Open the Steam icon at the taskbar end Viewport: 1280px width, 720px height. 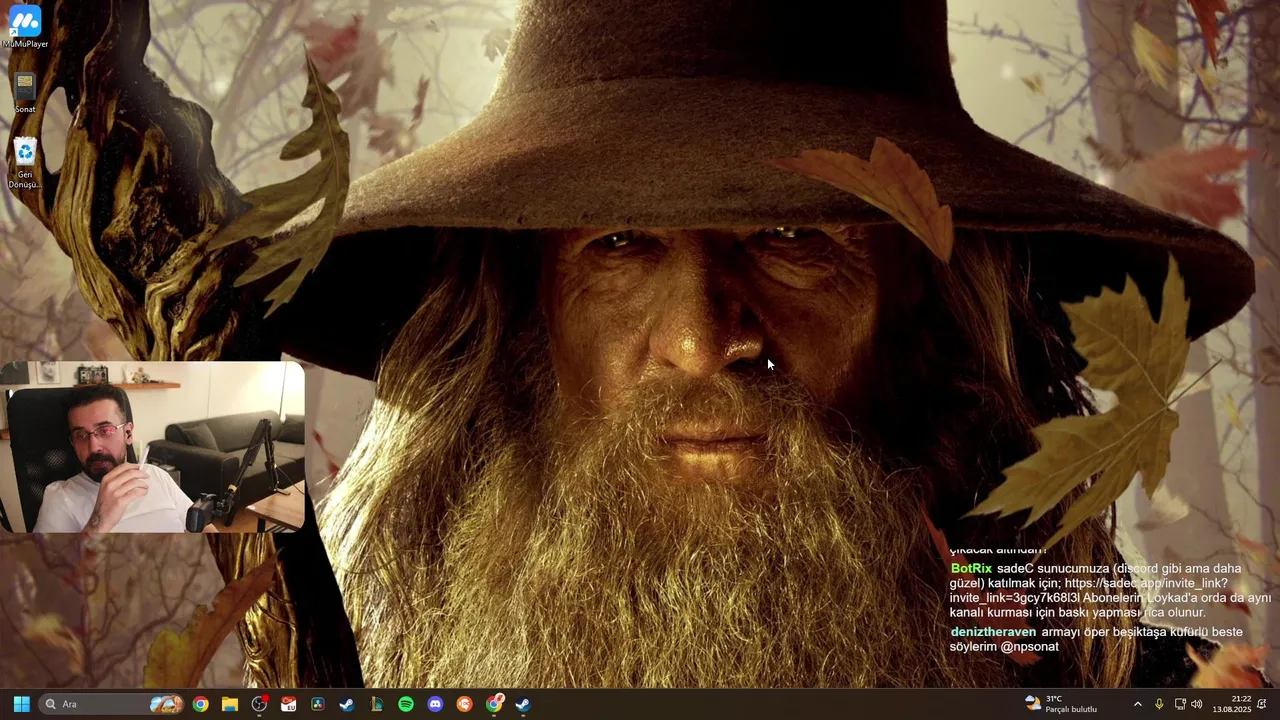coord(523,704)
